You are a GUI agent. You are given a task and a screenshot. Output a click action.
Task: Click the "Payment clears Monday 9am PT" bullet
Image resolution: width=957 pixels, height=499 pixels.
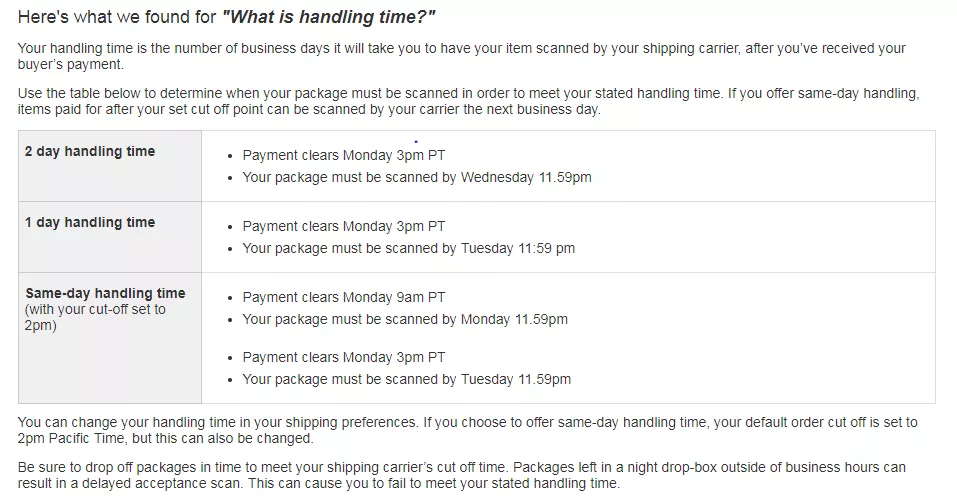(x=343, y=297)
